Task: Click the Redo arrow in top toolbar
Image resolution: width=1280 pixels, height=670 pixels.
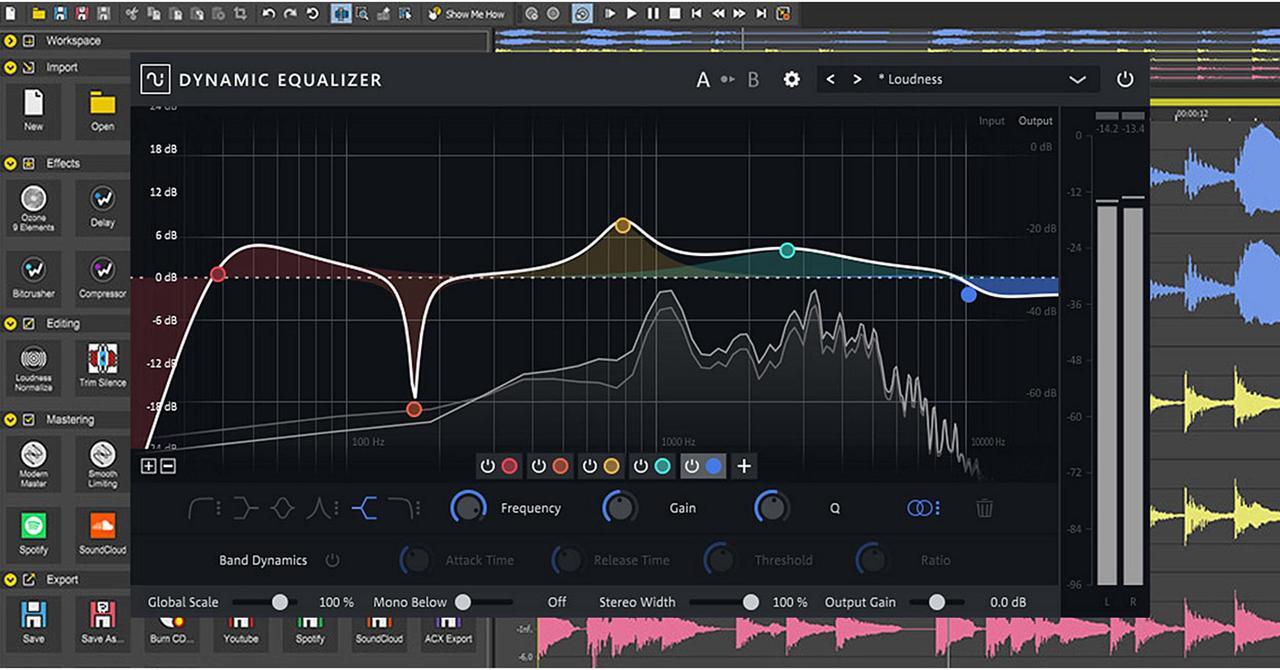Action: 290,14
